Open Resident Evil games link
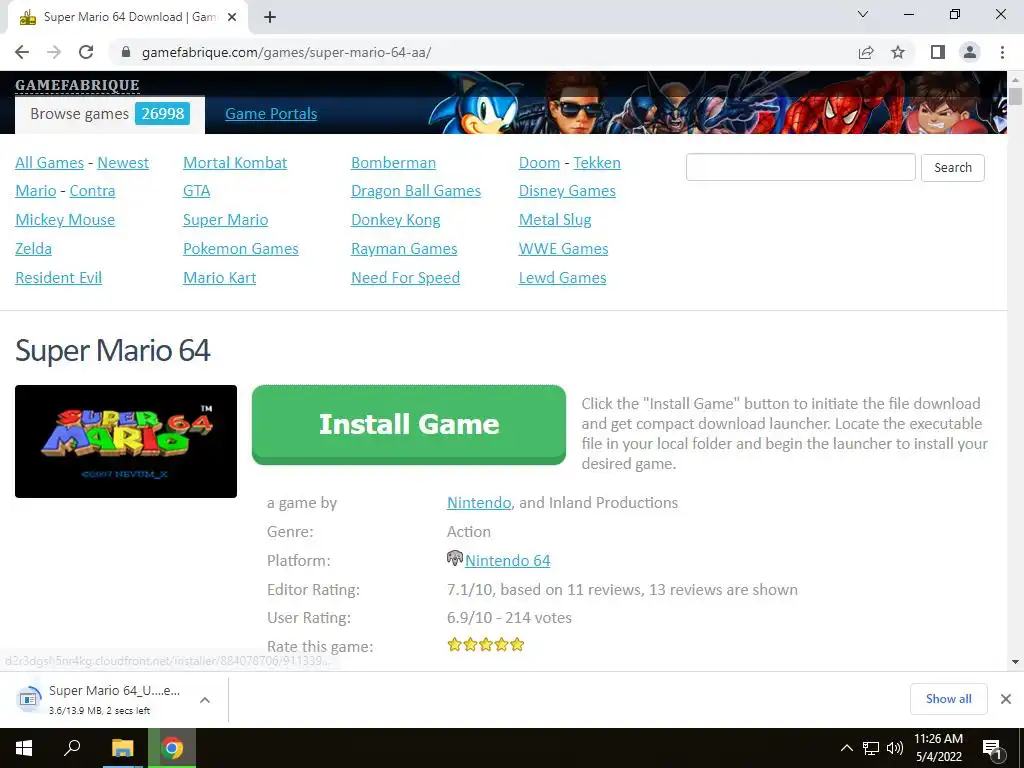 [58, 278]
